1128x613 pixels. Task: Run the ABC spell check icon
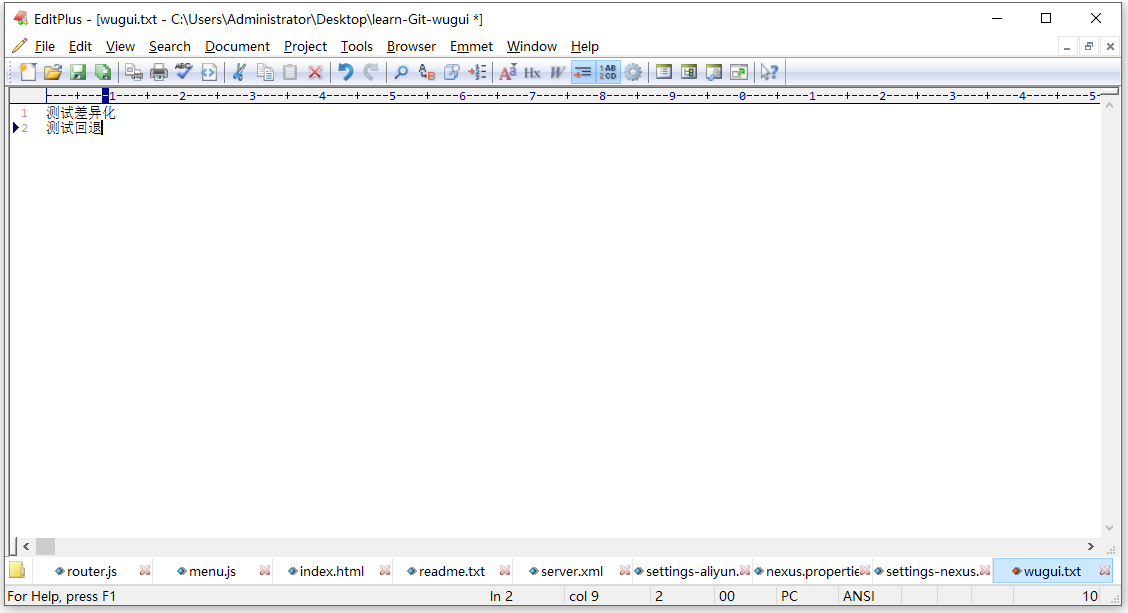click(183, 72)
